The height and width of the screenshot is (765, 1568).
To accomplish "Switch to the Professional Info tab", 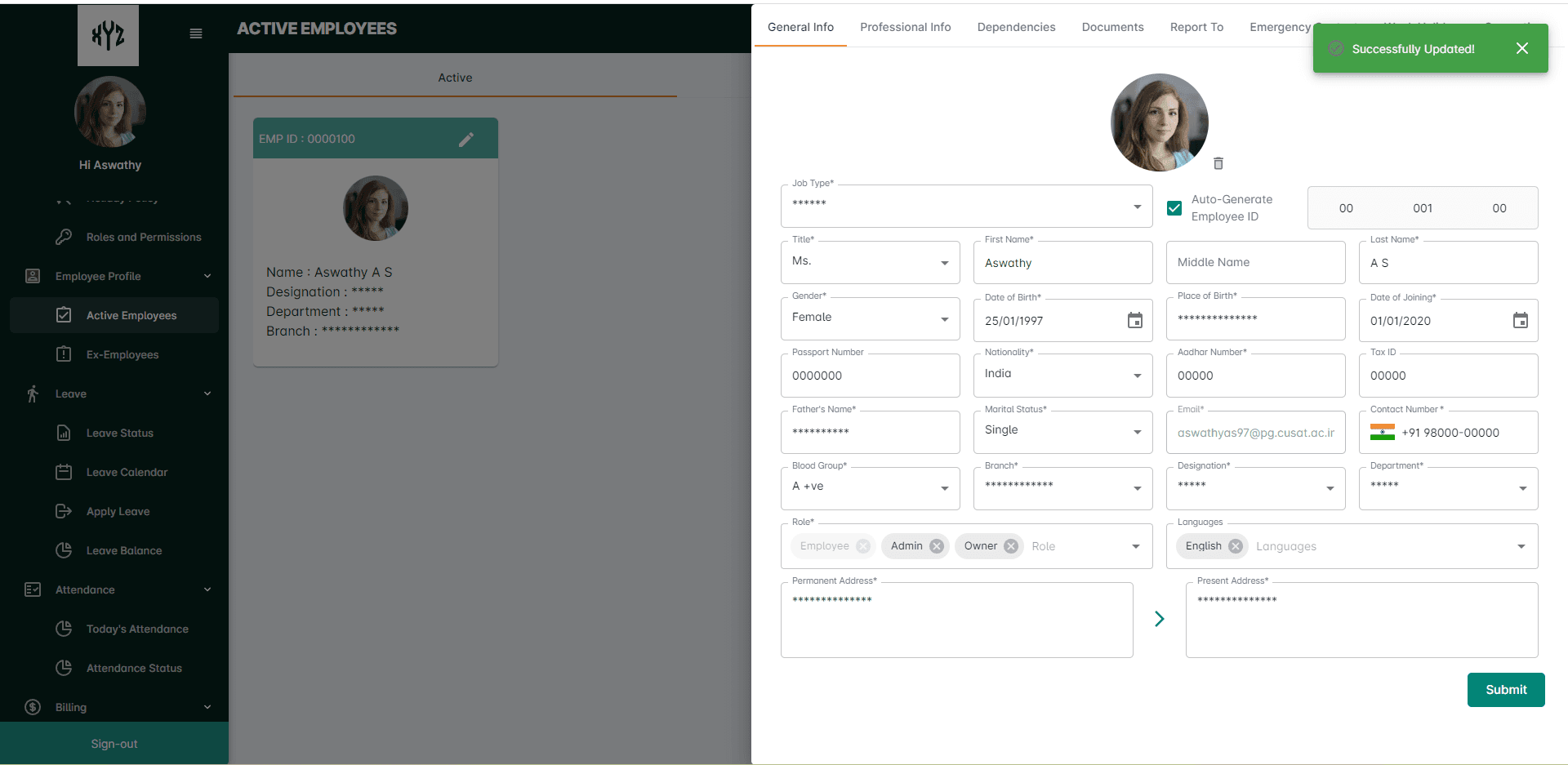I will (x=905, y=27).
